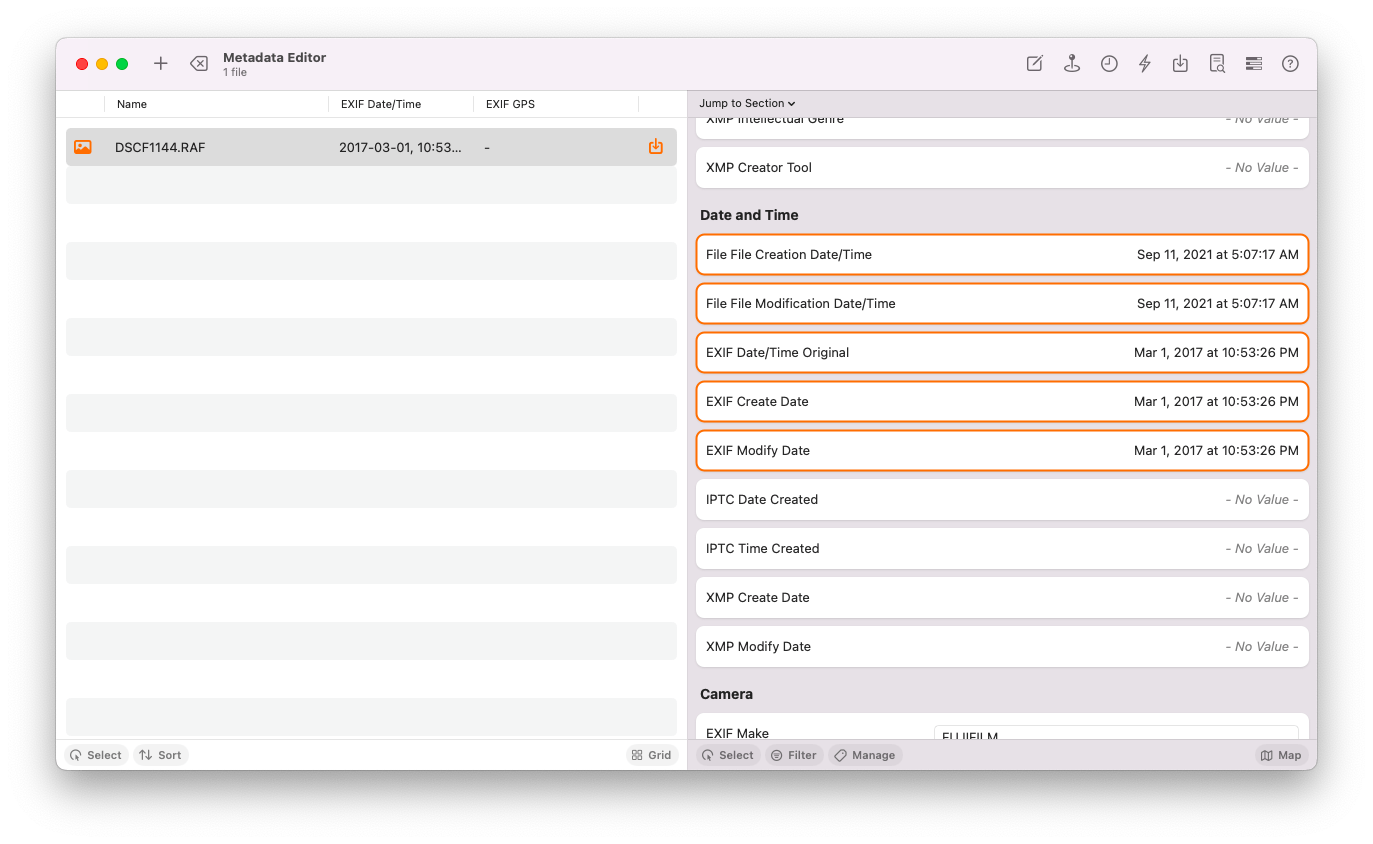1373x844 pixels.
Task: Toggle Select mode in the left panel
Action: (x=95, y=755)
